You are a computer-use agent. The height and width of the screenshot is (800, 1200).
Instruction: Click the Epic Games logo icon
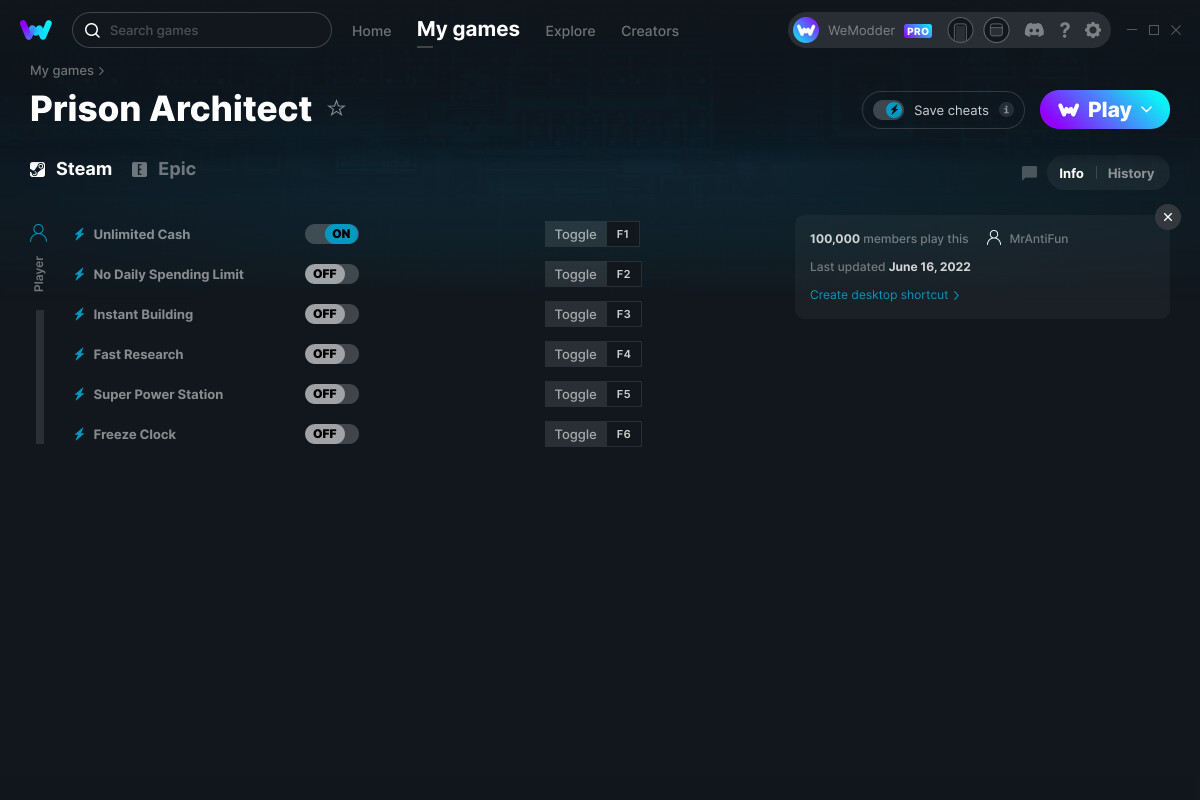[x=140, y=169]
